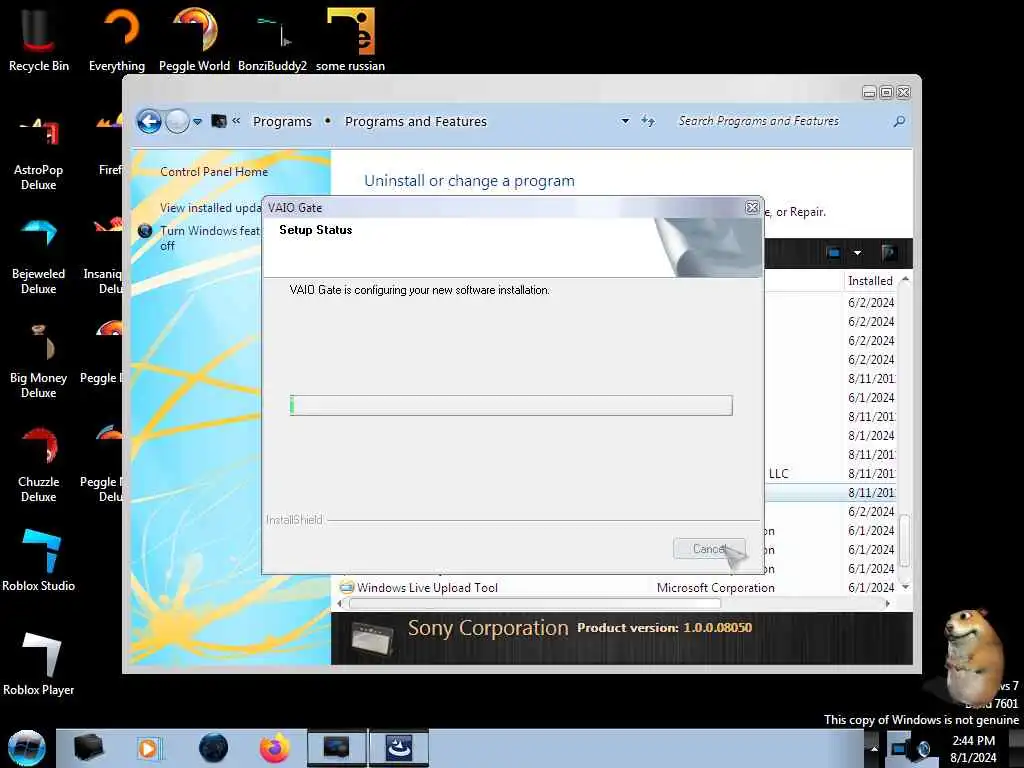This screenshot has height=768, width=1024.
Task: Click the search magnifier in Programs and Features
Action: pos(899,121)
